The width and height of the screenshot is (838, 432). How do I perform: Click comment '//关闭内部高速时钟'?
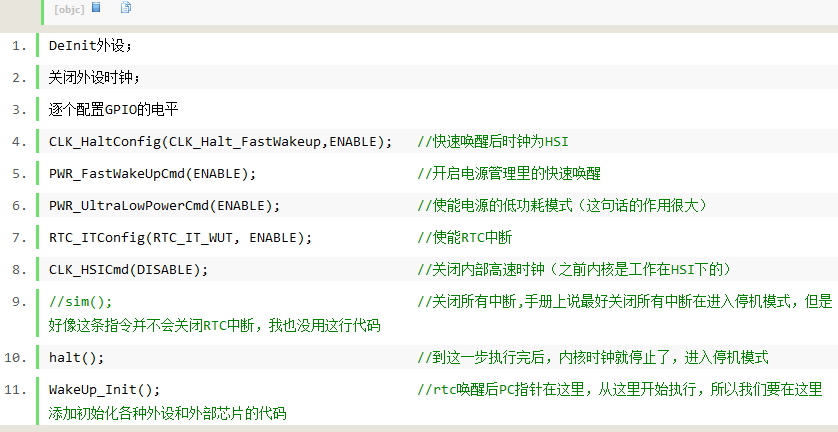pos(573,270)
